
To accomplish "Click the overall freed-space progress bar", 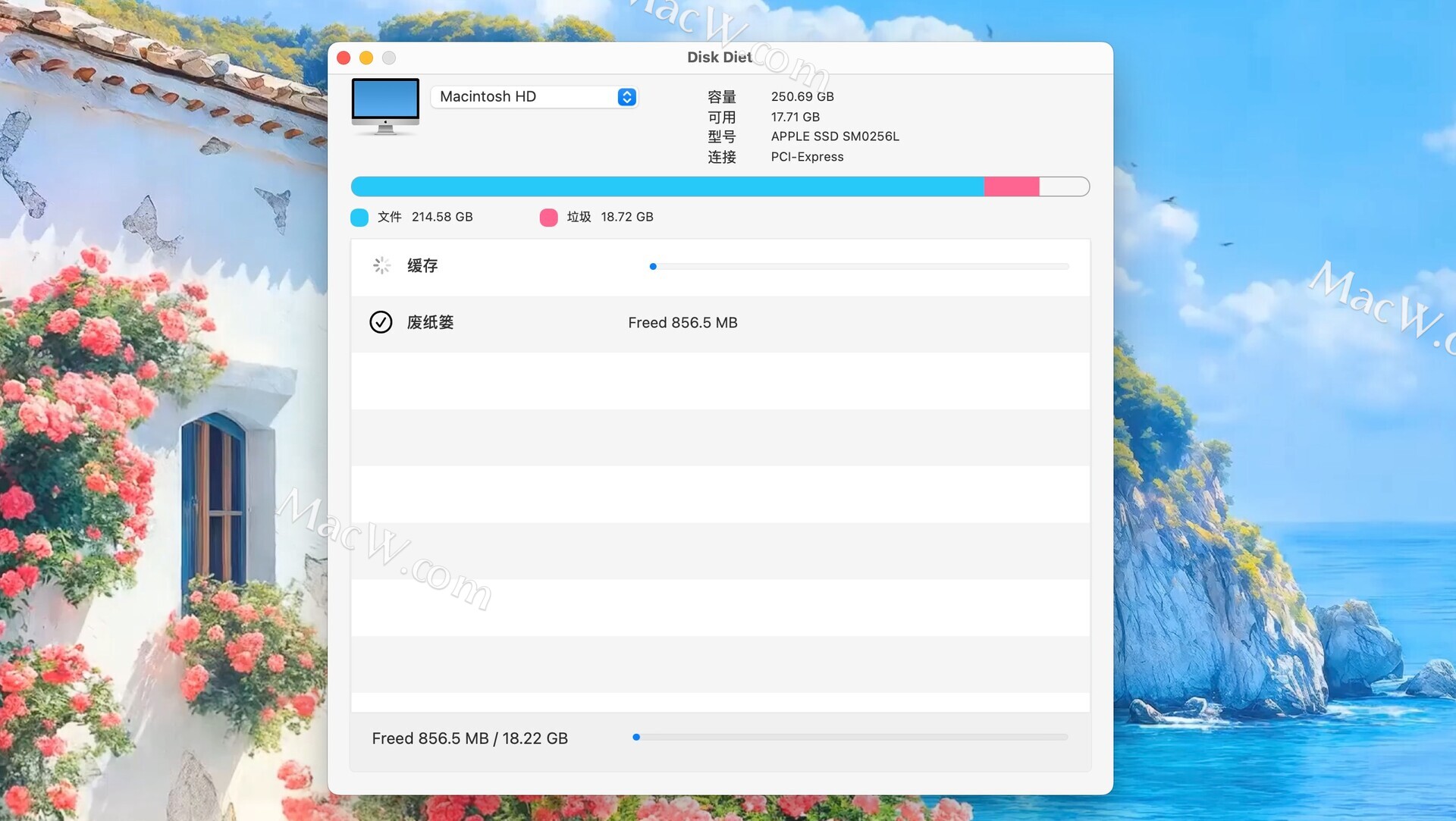I will (850, 737).
